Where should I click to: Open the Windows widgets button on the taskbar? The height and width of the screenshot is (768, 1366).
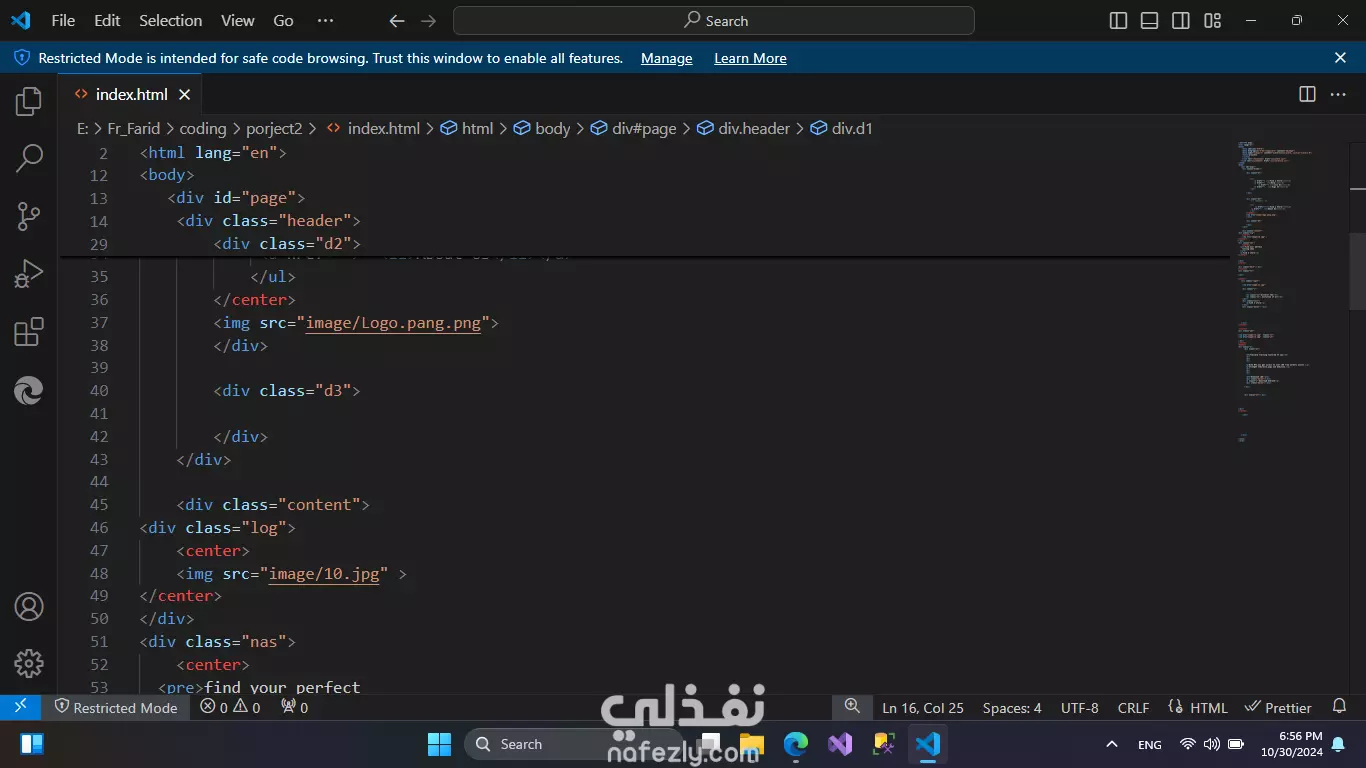[32, 744]
